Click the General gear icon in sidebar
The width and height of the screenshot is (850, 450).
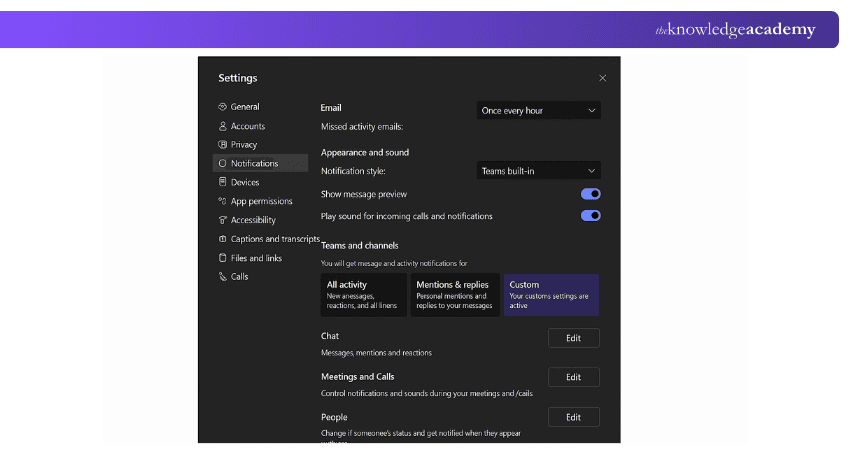(x=222, y=107)
